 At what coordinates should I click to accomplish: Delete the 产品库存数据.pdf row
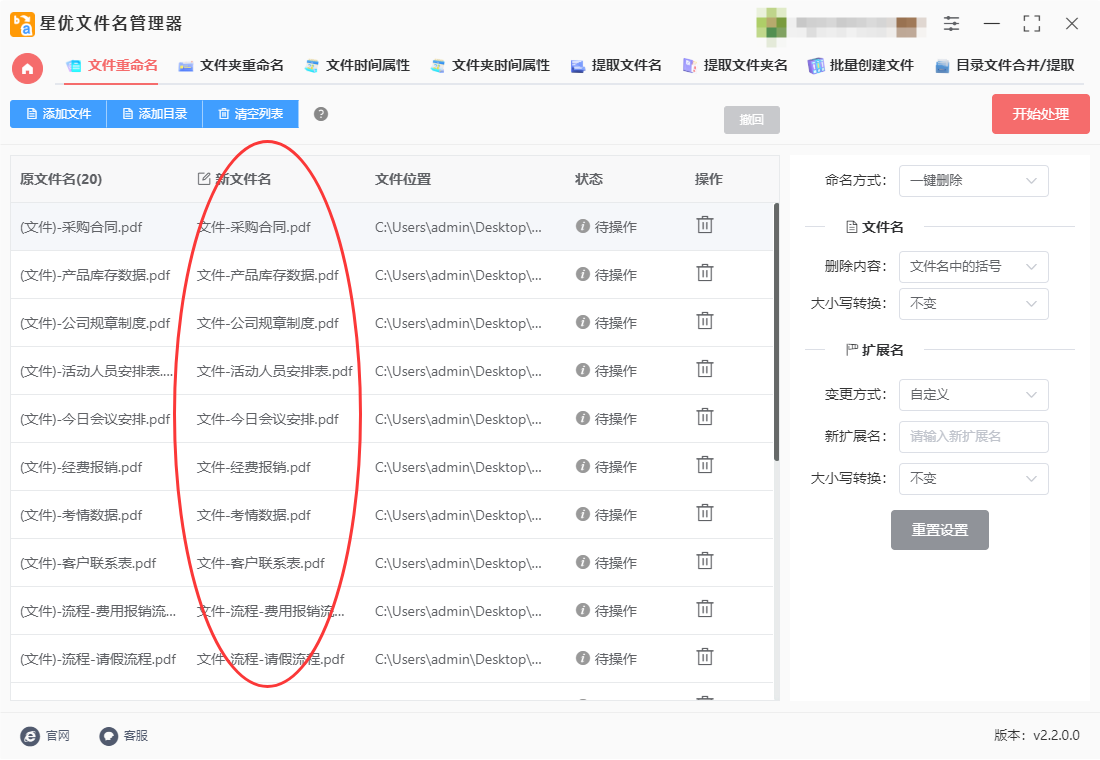click(704, 273)
